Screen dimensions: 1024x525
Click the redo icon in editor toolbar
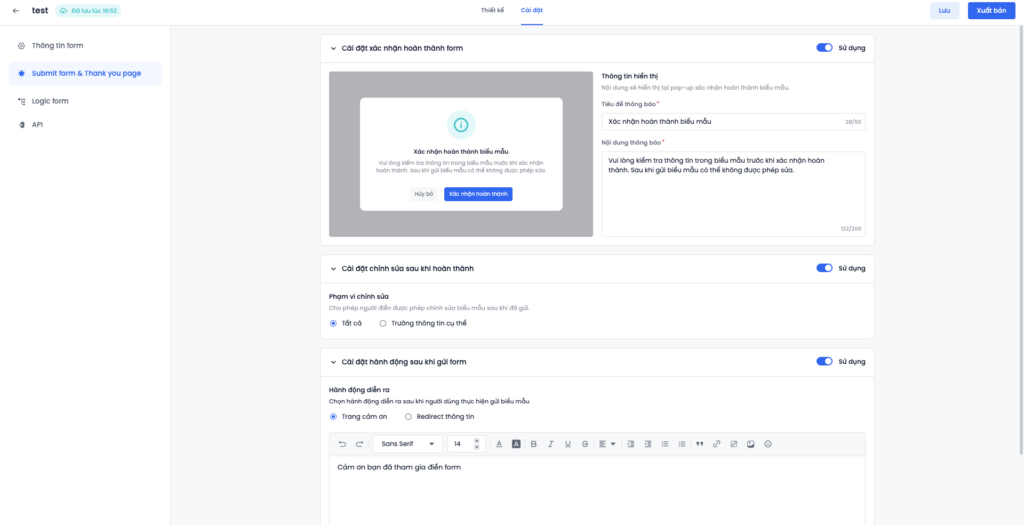tap(360, 444)
